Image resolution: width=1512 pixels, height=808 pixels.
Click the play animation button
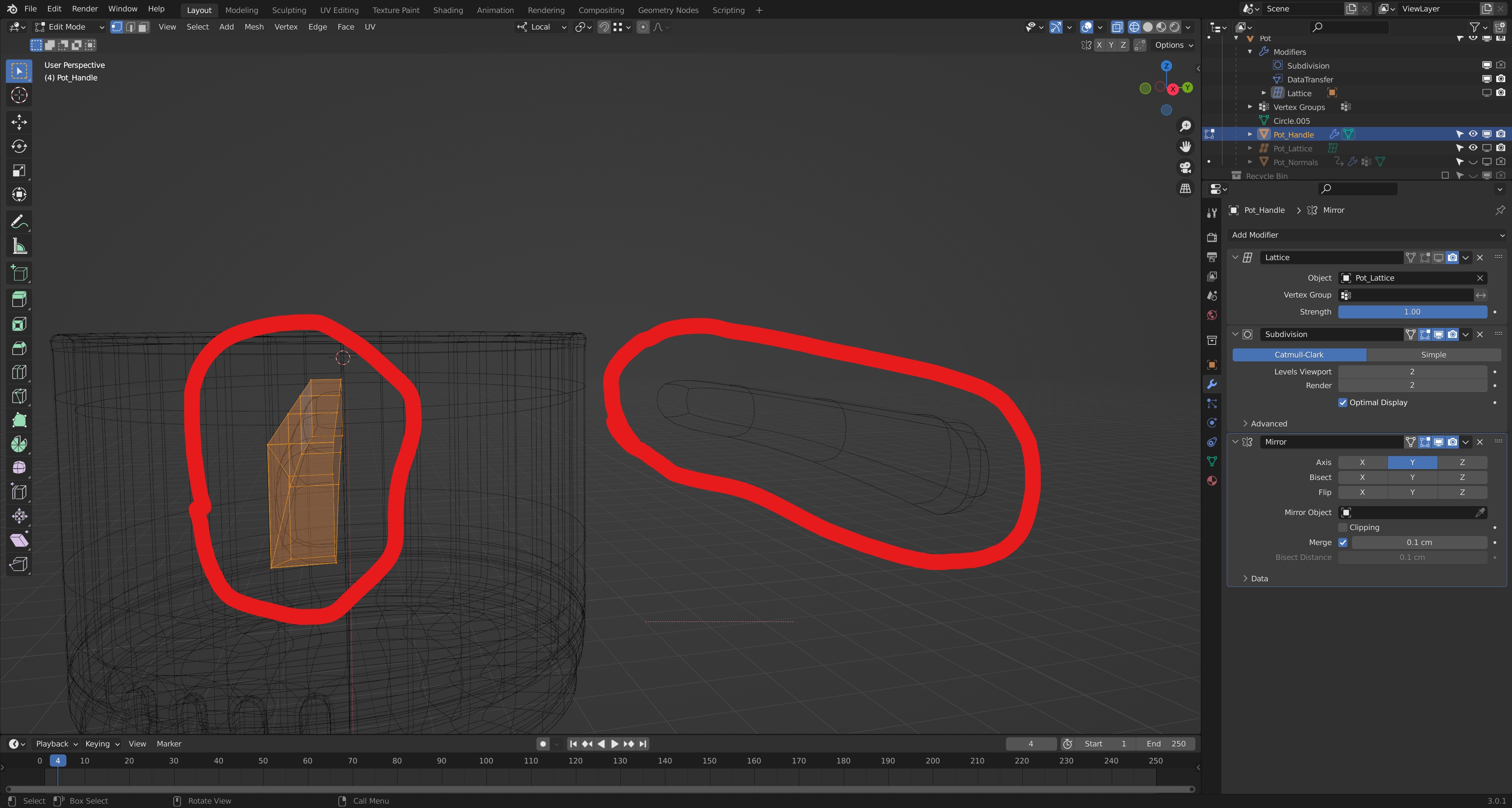pos(615,744)
